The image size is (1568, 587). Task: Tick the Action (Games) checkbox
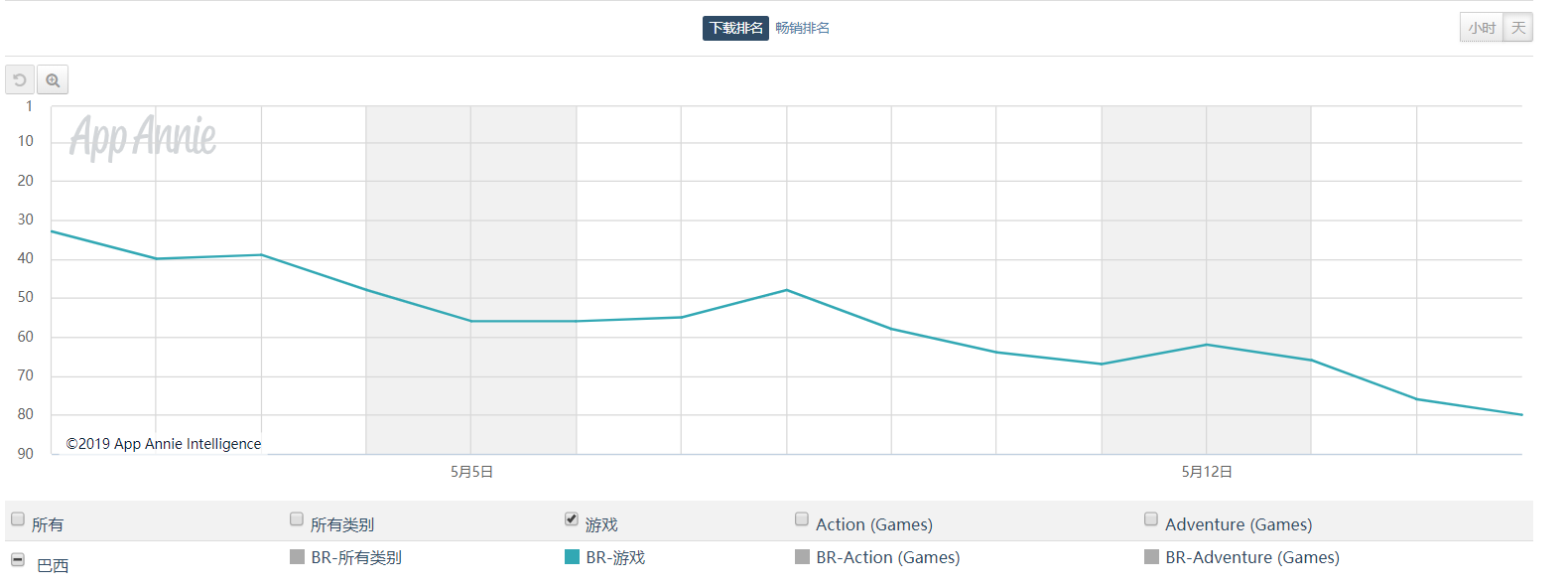(802, 518)
